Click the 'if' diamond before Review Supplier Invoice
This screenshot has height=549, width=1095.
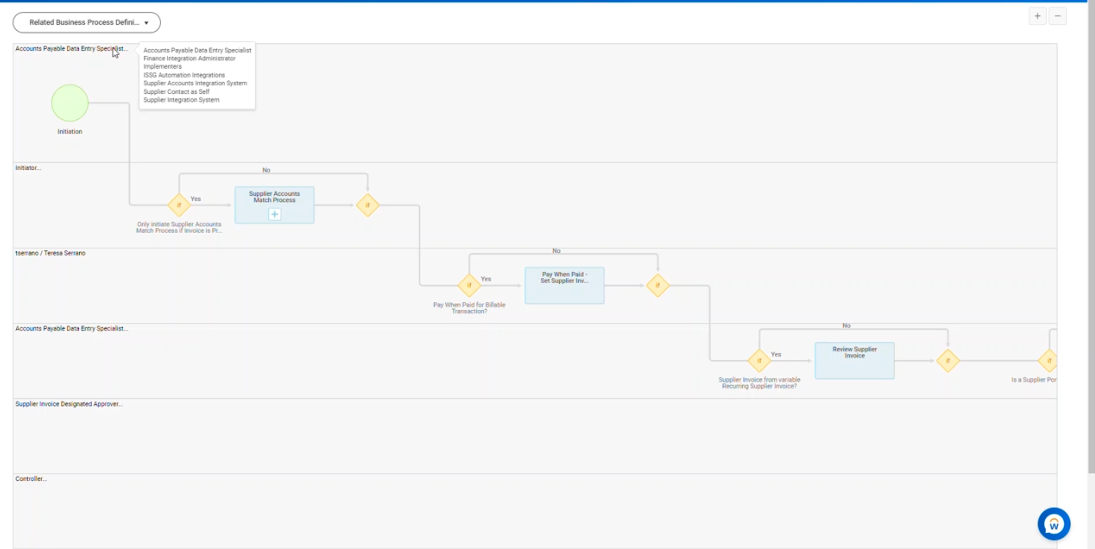click(759, 360)
